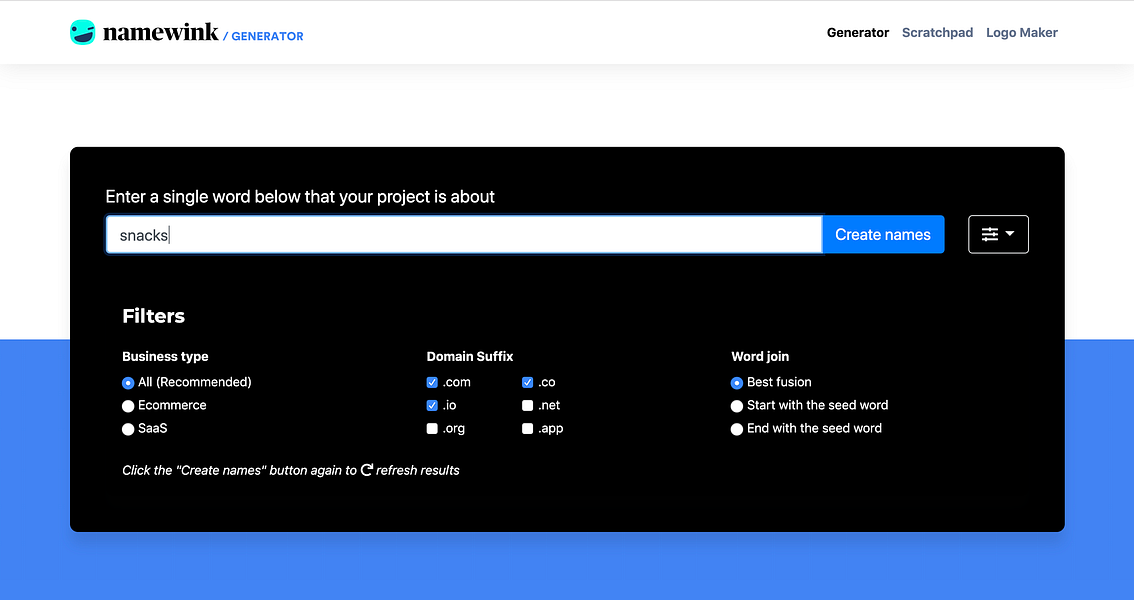Image resolution: width=1134 pixels, height=600 pixels.
Task: Click the Create names button
Action: point(883,234)
